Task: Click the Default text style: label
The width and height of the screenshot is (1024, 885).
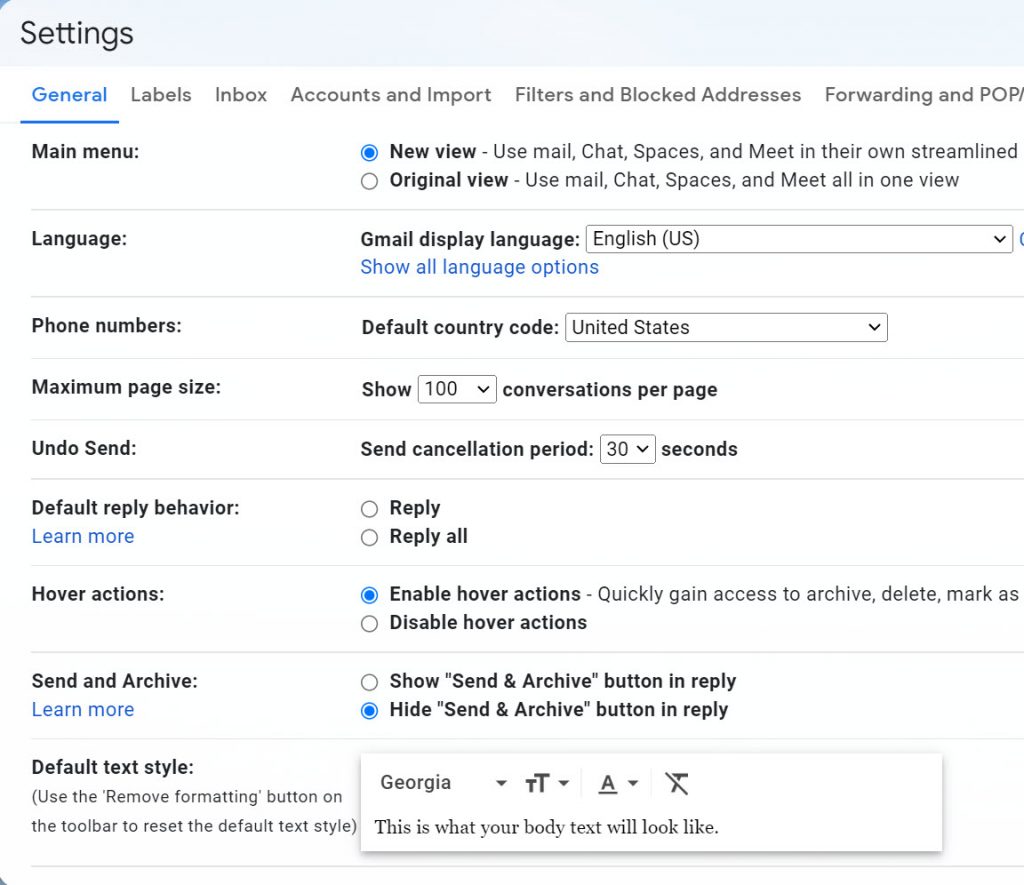Action: (x=112, y=767)
